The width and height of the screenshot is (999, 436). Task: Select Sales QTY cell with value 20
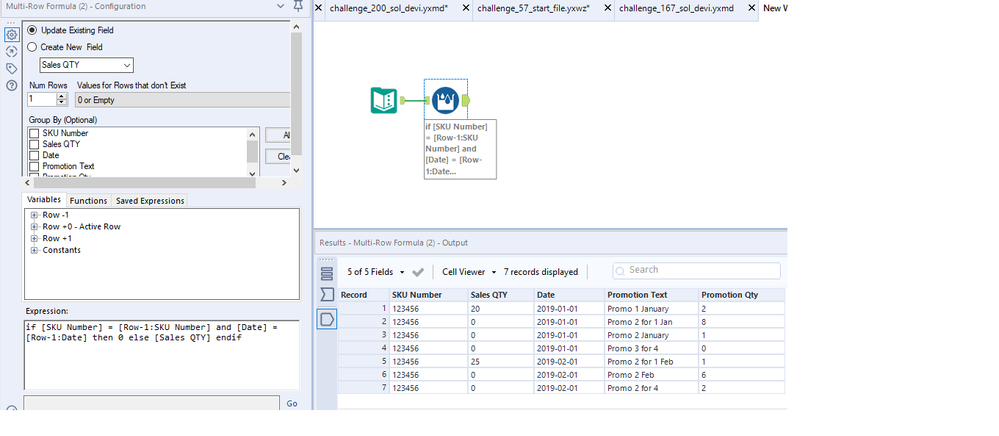(500, 309)
